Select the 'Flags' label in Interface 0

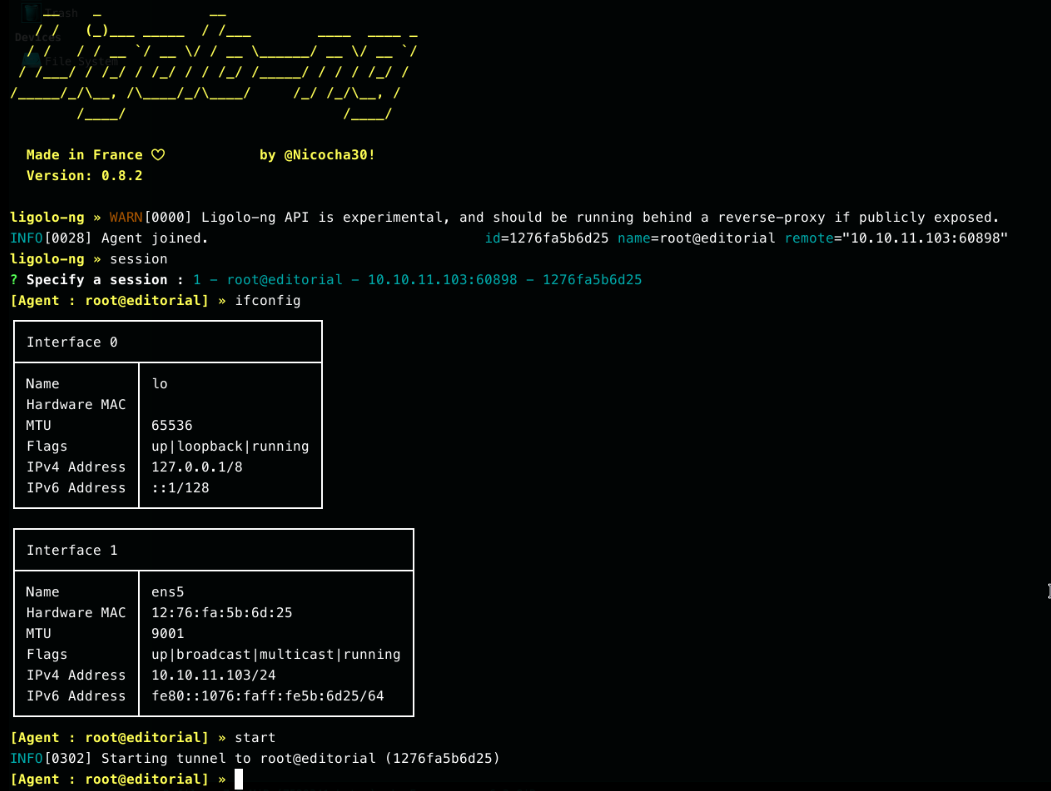click(47, 446)
